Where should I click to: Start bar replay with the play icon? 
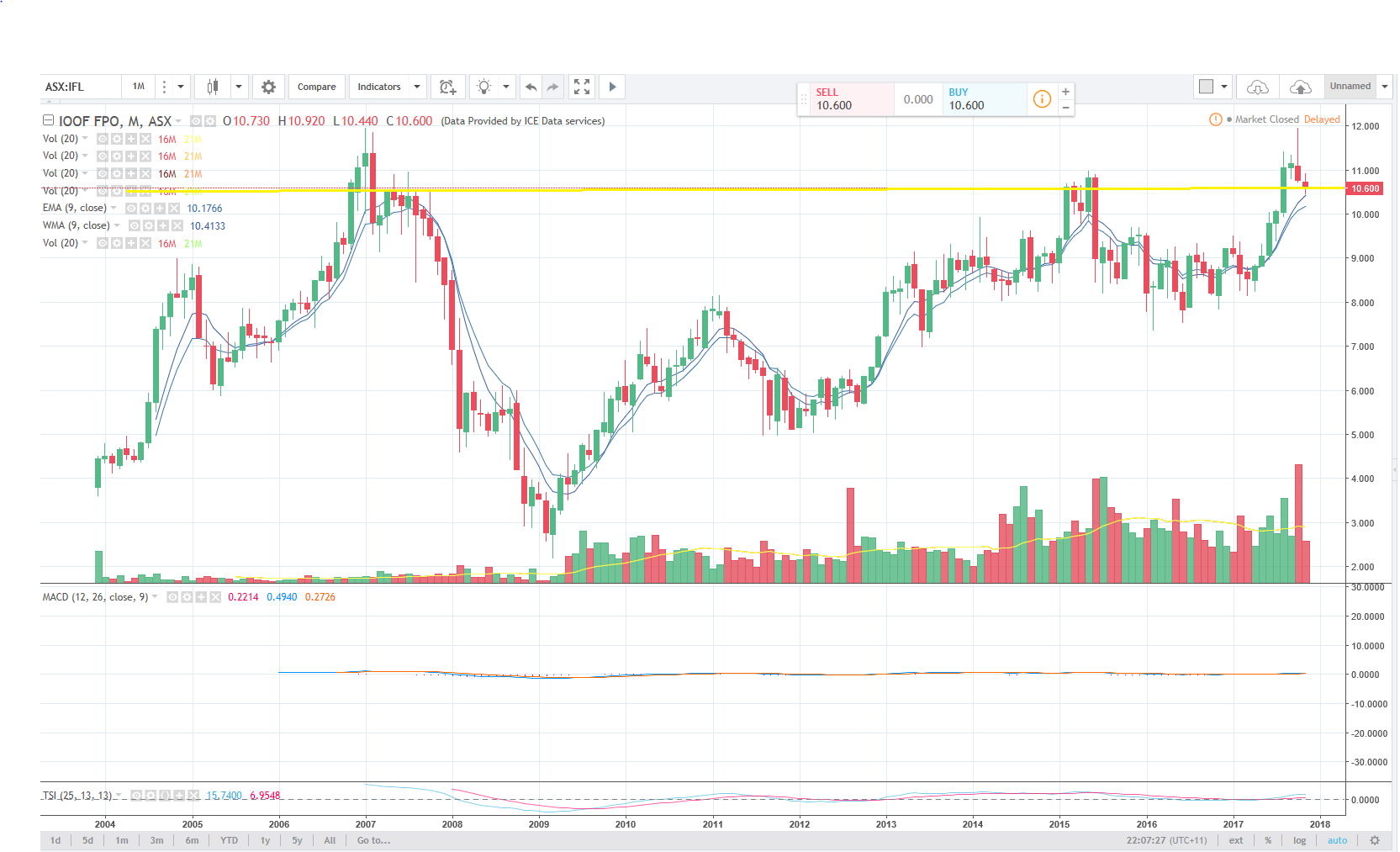612,87
